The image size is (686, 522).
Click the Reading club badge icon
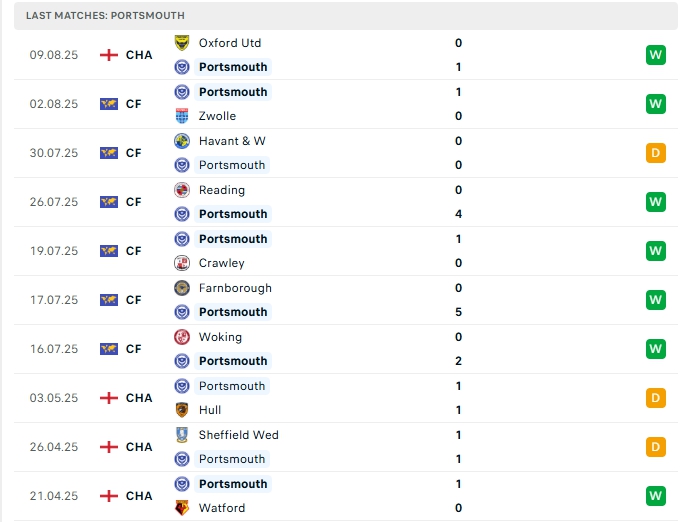point(182,190)
